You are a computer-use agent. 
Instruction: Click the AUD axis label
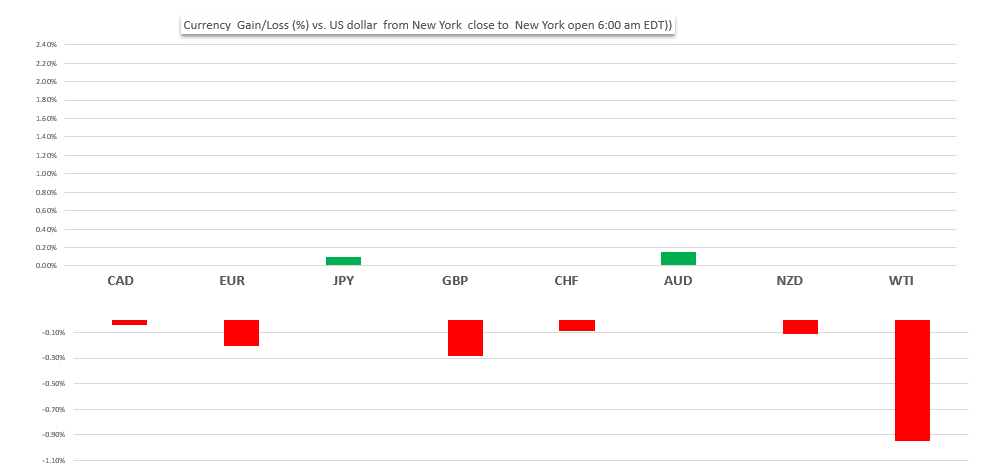(678, 281)
